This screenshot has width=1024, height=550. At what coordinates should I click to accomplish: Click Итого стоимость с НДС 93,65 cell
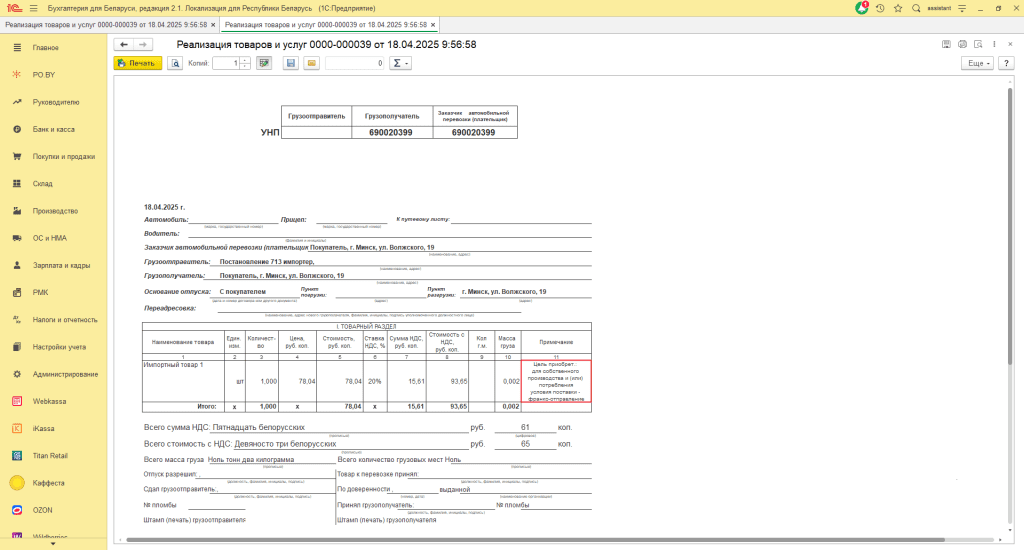pos(447,406)
